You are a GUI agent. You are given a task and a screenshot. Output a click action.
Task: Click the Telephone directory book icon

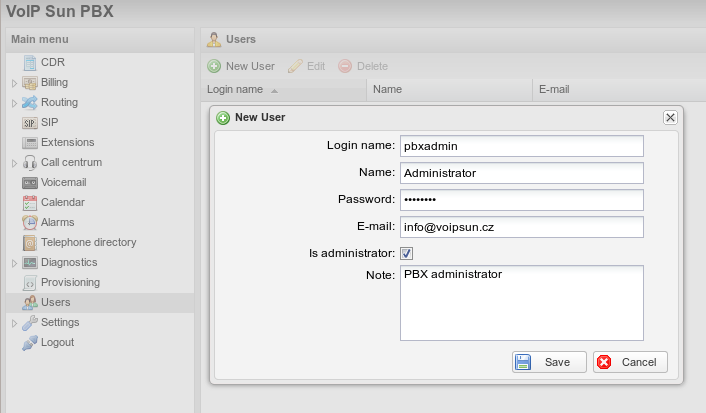coord(30,243)
